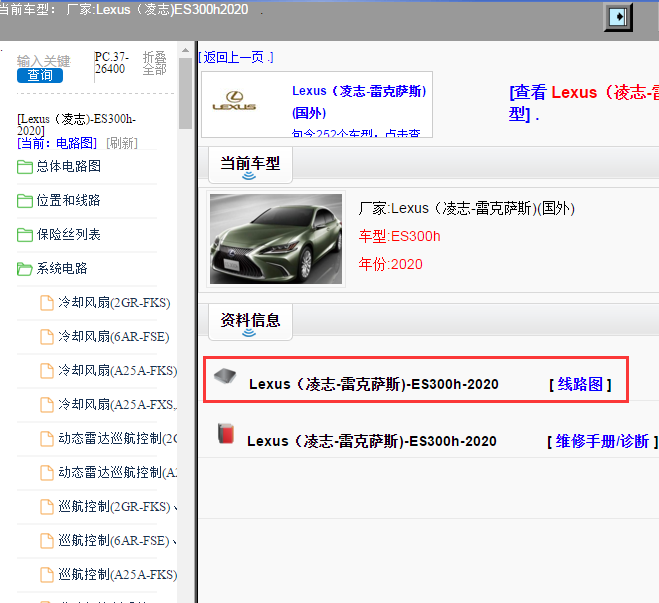Click the 厂家:Lexus（凌志-雷克萨斯)(国外) text
The height and width of the screenshot is (603, 659).
(467, 208)
